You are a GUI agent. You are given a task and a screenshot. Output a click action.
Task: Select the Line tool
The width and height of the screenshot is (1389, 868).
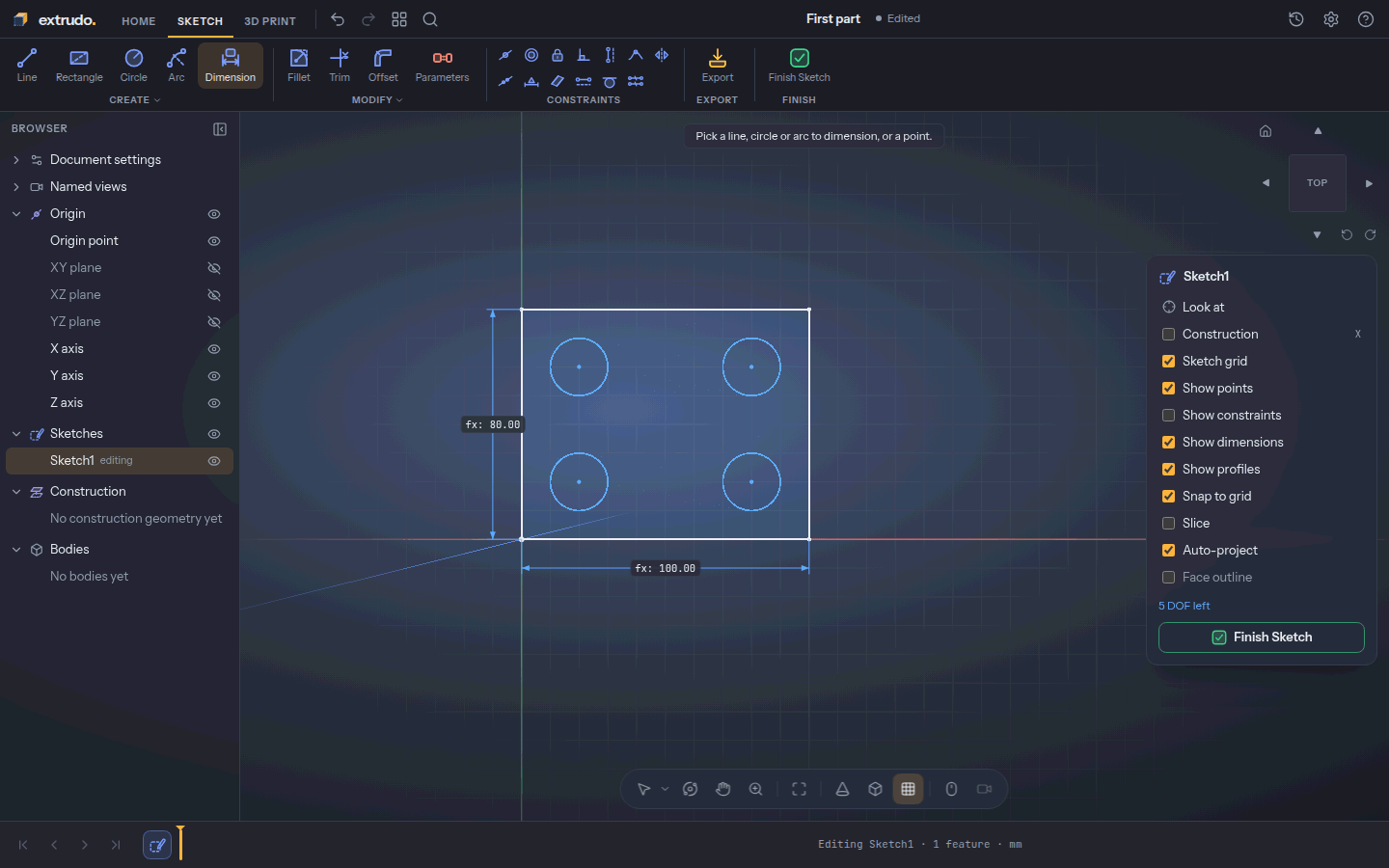[27, 66]
